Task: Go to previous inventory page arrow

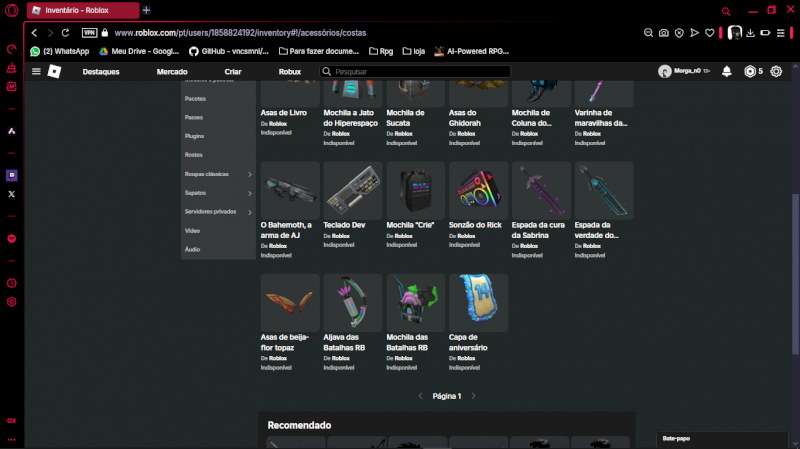Action: coord(420,396)
